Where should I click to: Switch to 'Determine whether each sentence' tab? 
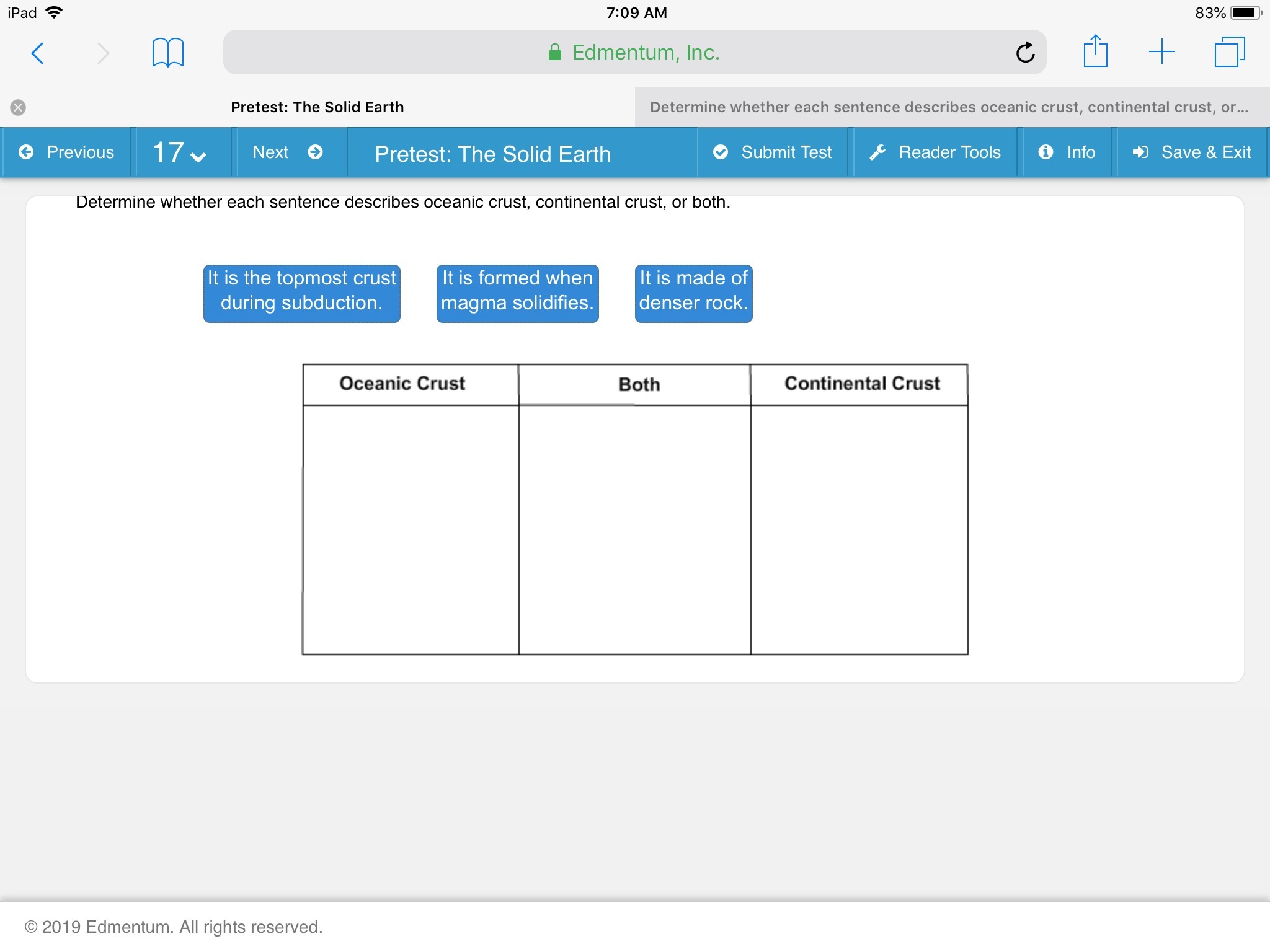tap(949, 107)
